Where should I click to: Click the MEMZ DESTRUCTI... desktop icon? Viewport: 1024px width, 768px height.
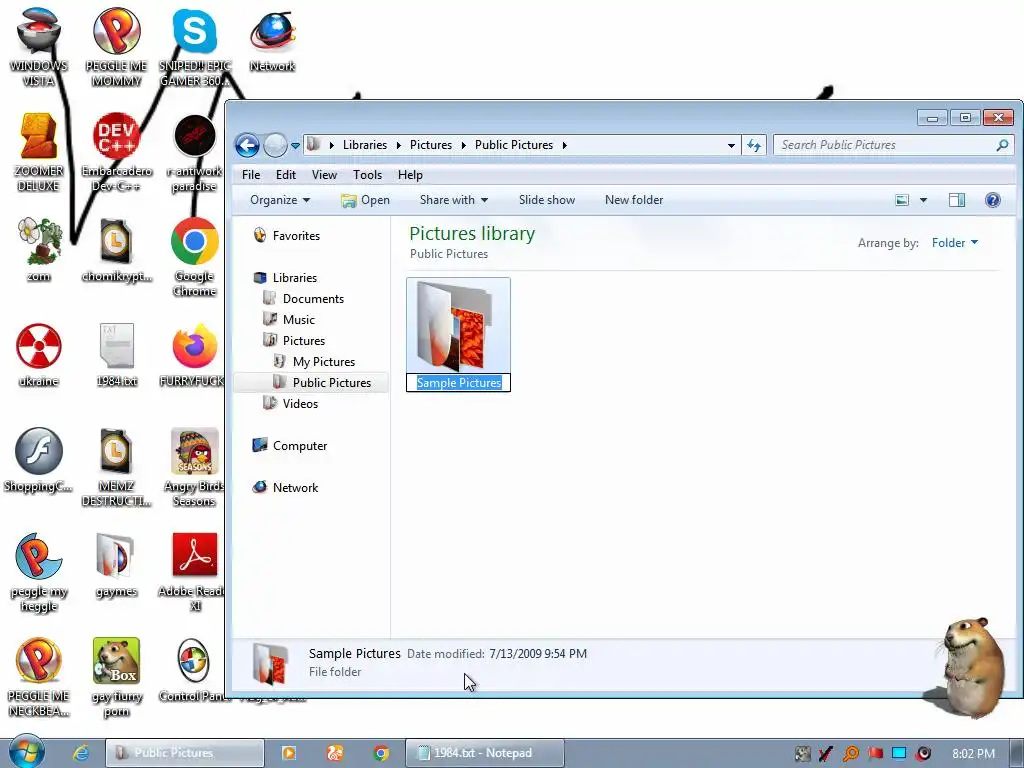coord(116,468)
